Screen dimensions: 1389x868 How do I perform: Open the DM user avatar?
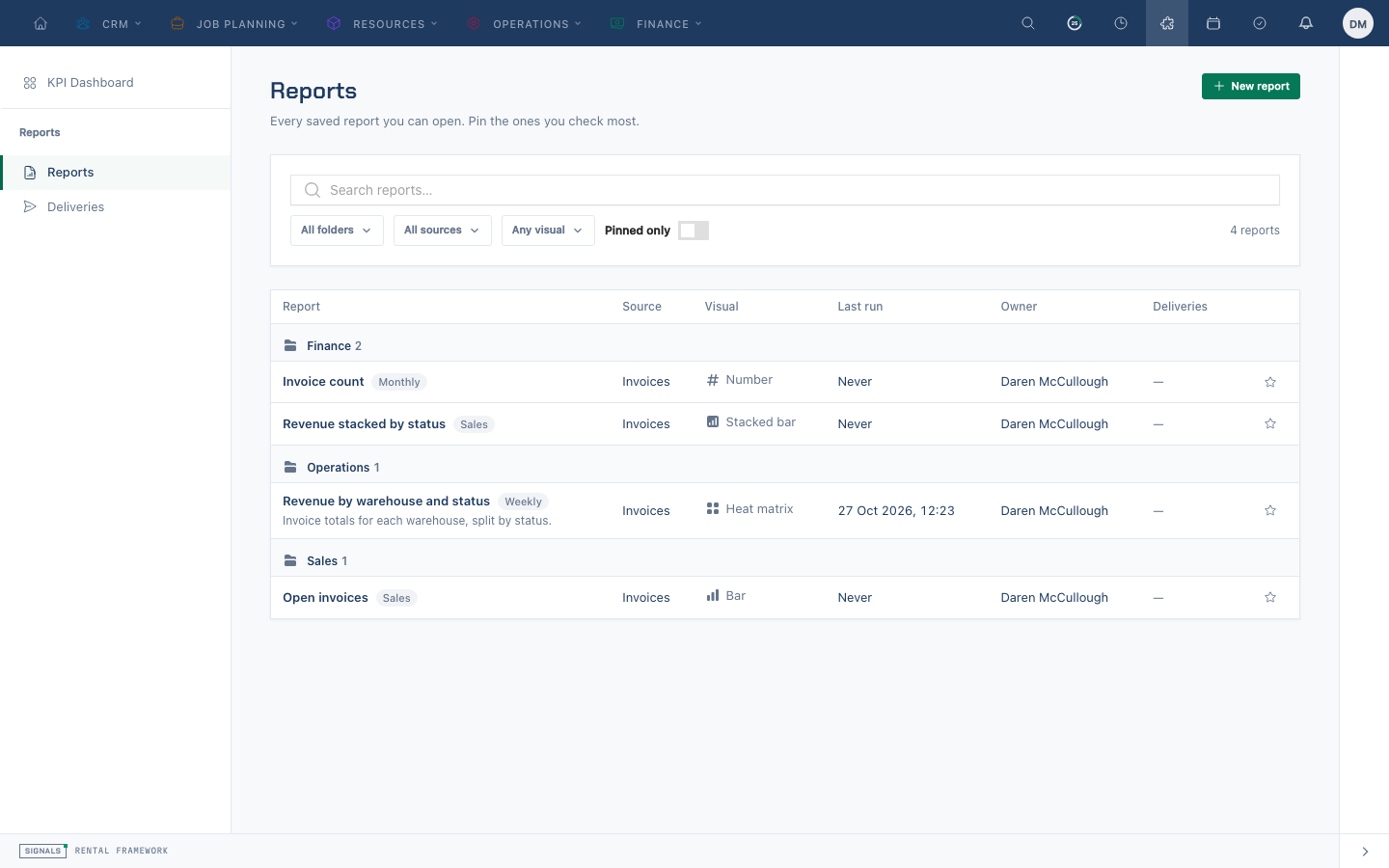(1358, 23)
